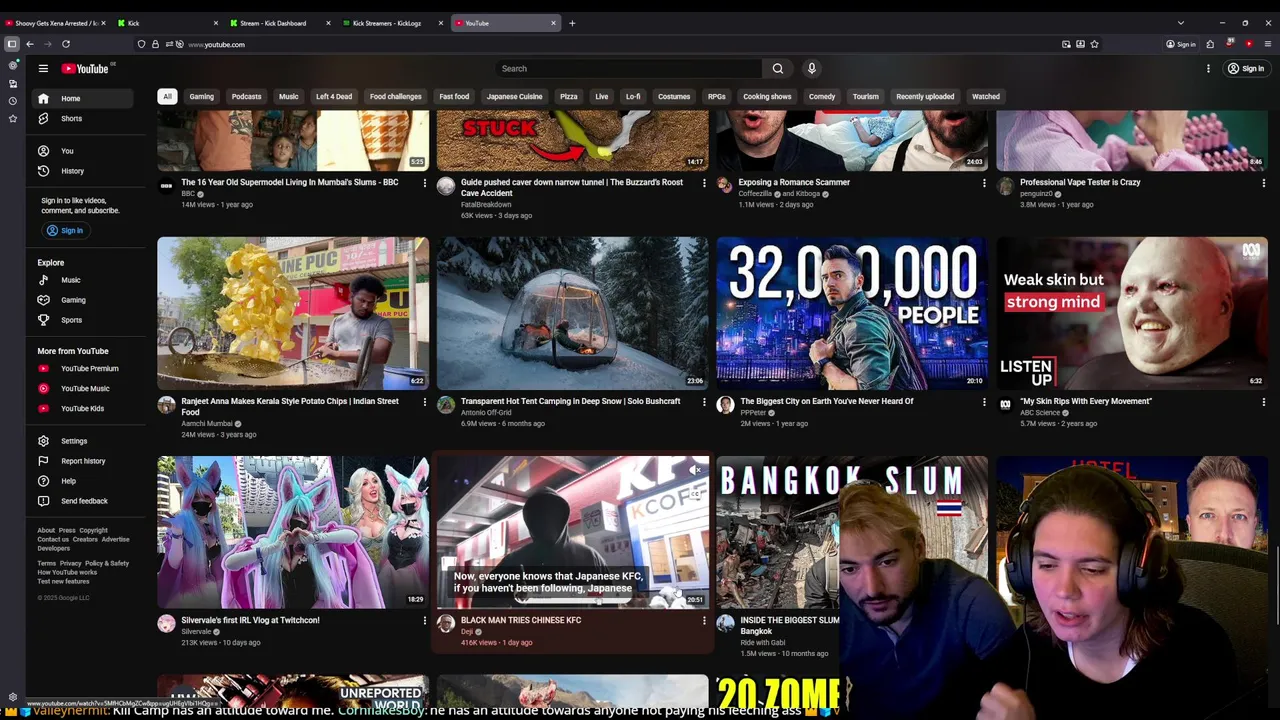
Task: Open Home in the sidebar
Action: coord(80,98)
